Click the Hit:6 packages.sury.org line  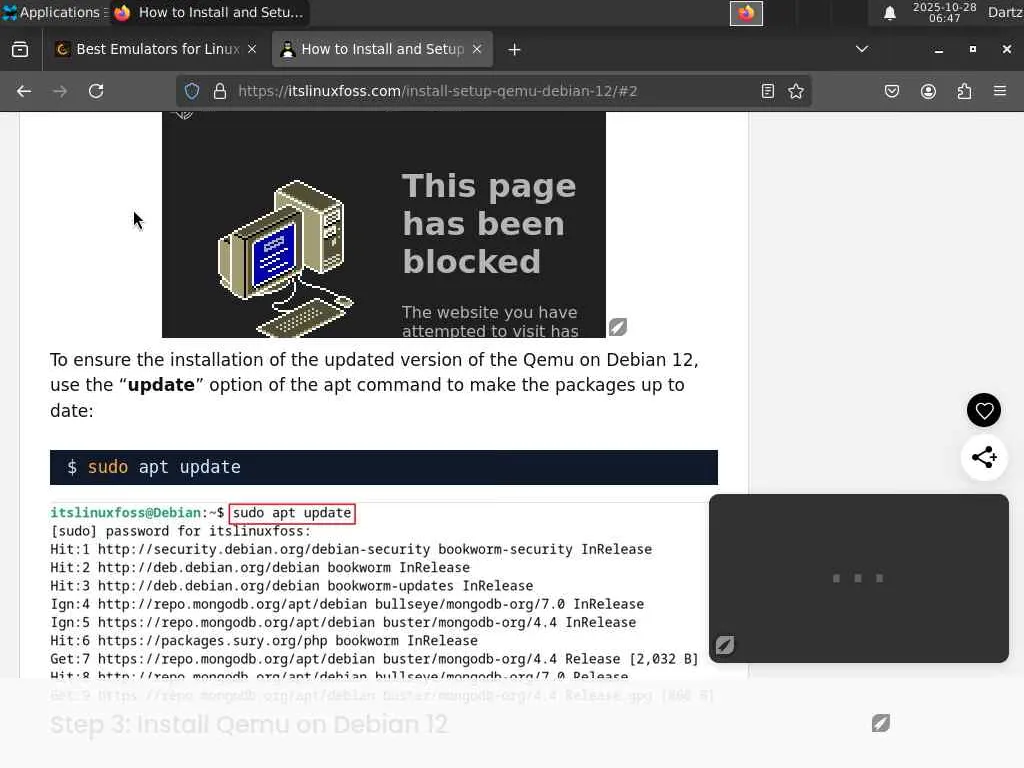tap(264, 641)
